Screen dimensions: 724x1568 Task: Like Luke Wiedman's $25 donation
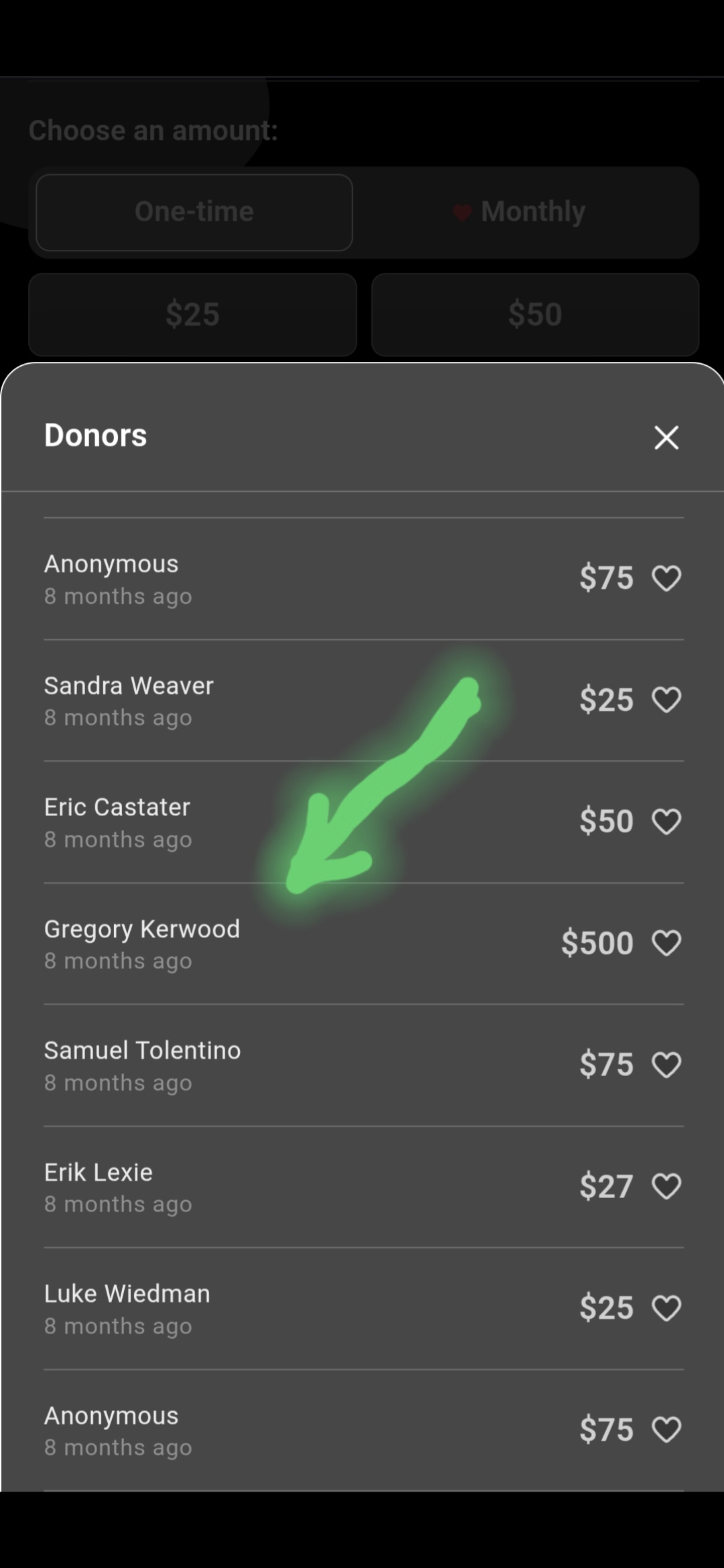pos(666,1308)
